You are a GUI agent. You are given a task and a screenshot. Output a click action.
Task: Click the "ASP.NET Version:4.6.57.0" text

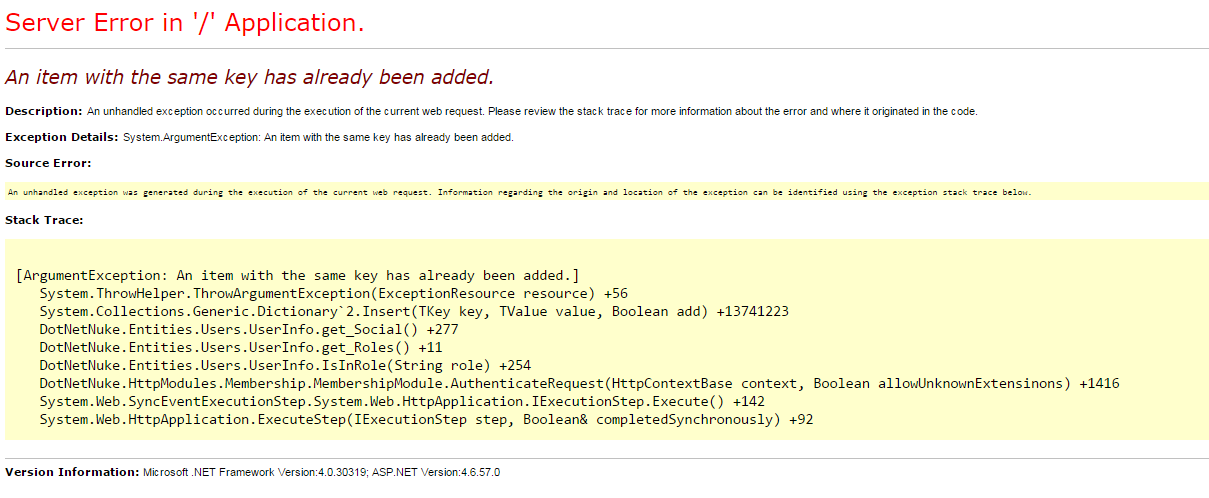tap(437, 471)
